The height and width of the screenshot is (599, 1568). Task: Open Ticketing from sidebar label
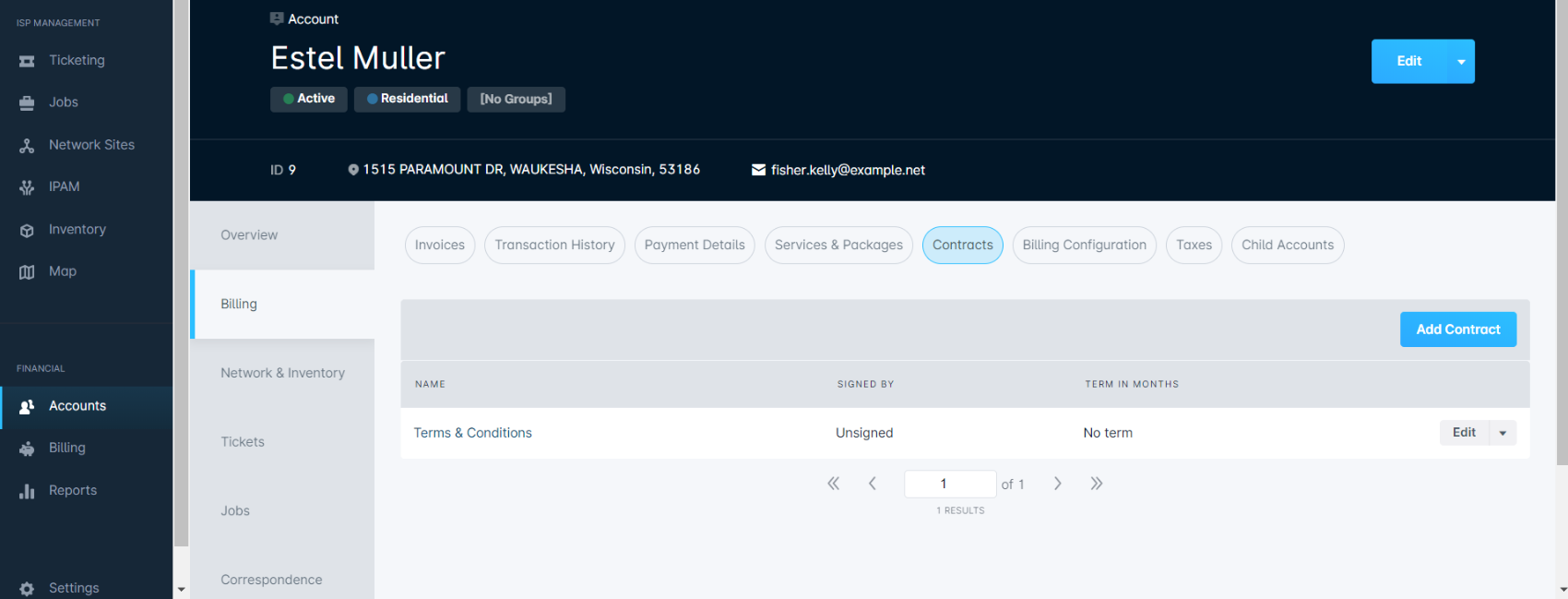[77, 61]
